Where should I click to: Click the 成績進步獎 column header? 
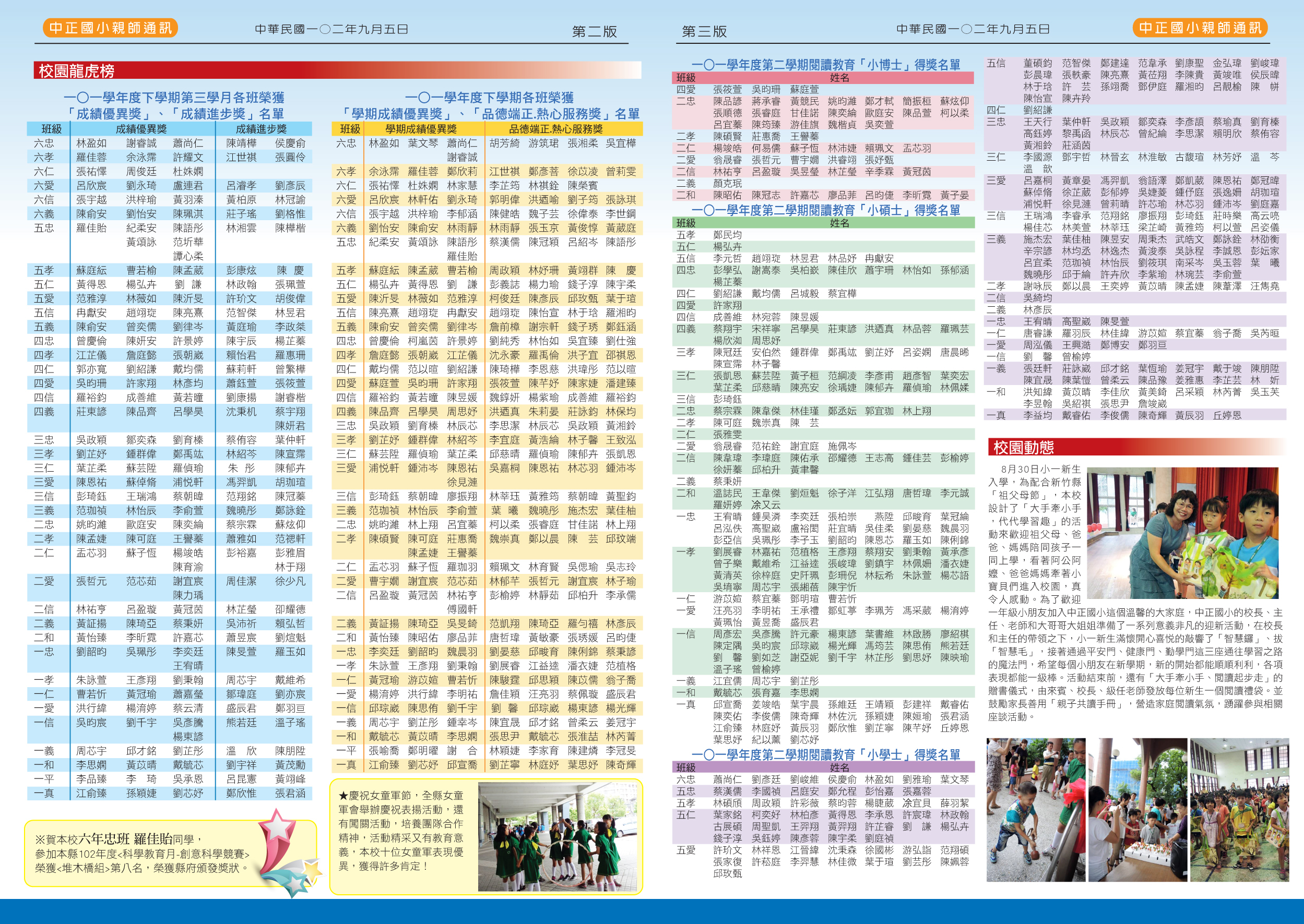(x=261, y=129)
